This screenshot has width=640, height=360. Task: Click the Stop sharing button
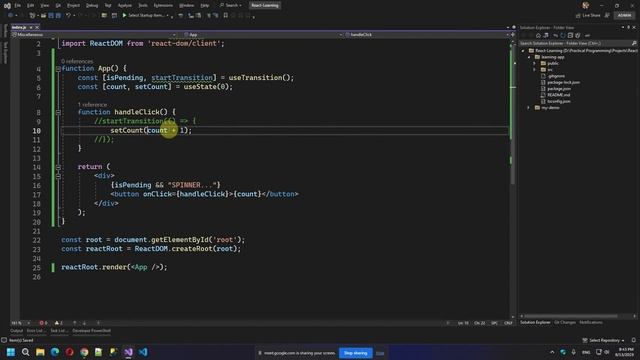(x=356, y=353)
